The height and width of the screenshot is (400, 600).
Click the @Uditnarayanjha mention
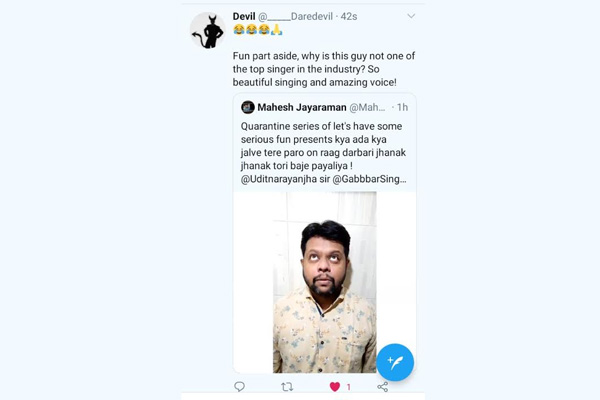(x=282, y=178)
